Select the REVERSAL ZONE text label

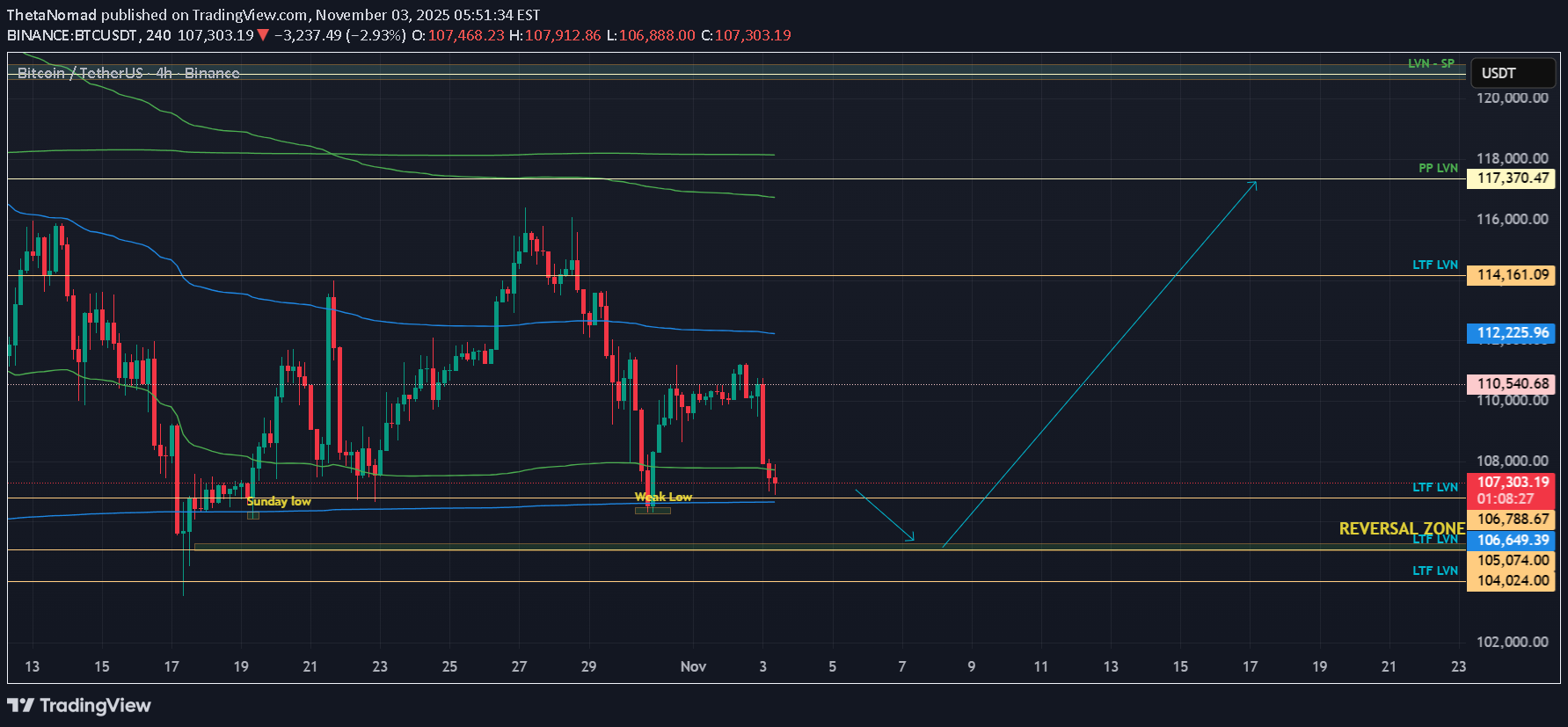point(1401,528)
